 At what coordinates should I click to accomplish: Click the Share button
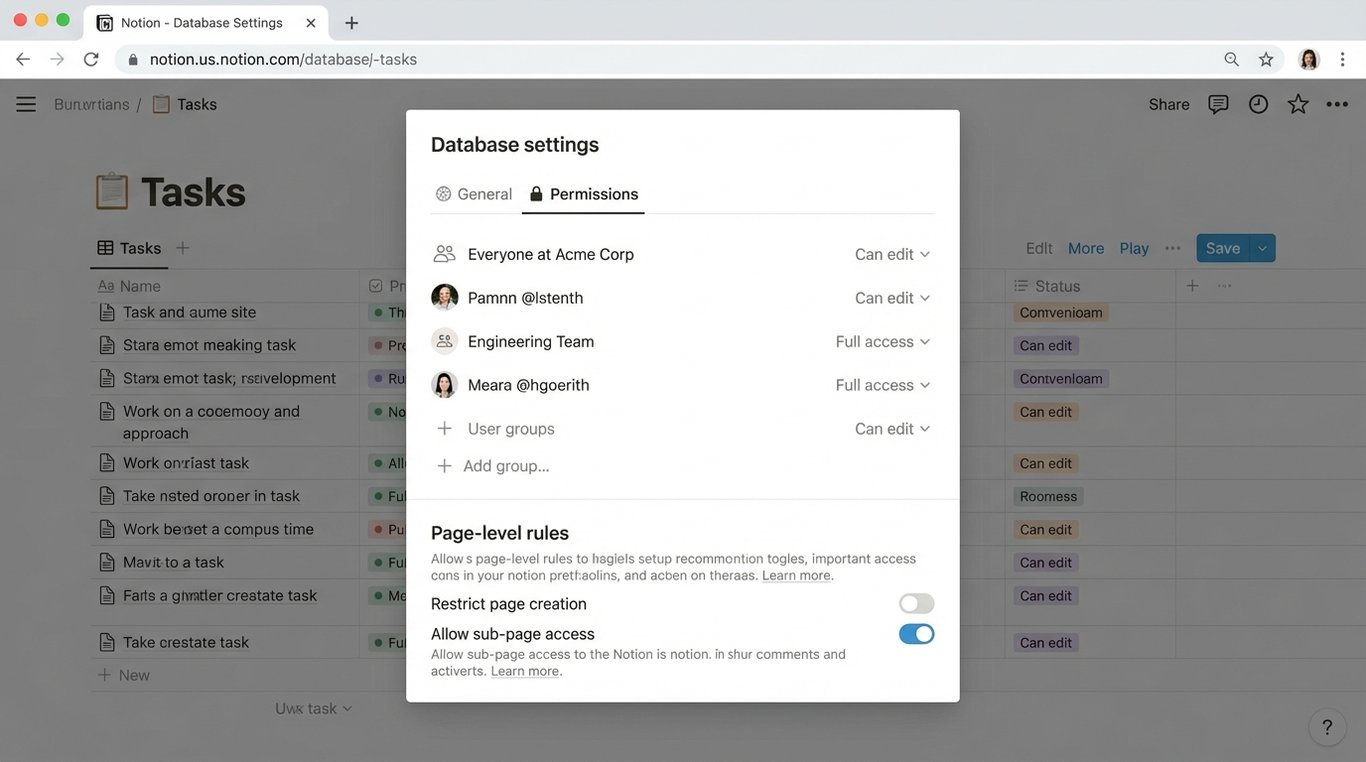[1169, 104]
